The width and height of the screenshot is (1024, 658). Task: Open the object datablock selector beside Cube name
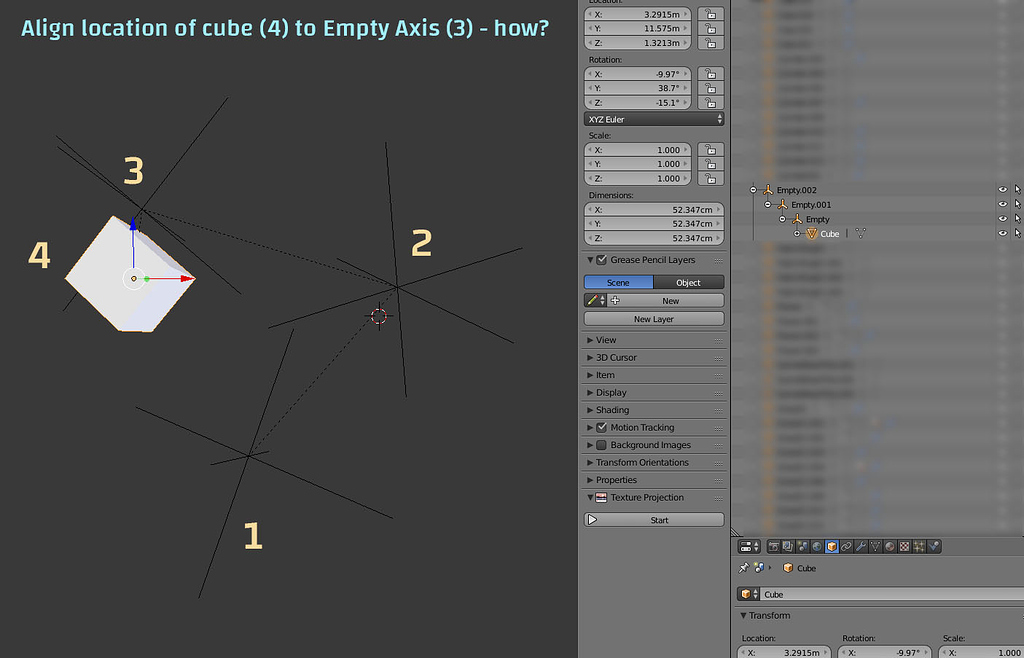[x=749, y=594]
